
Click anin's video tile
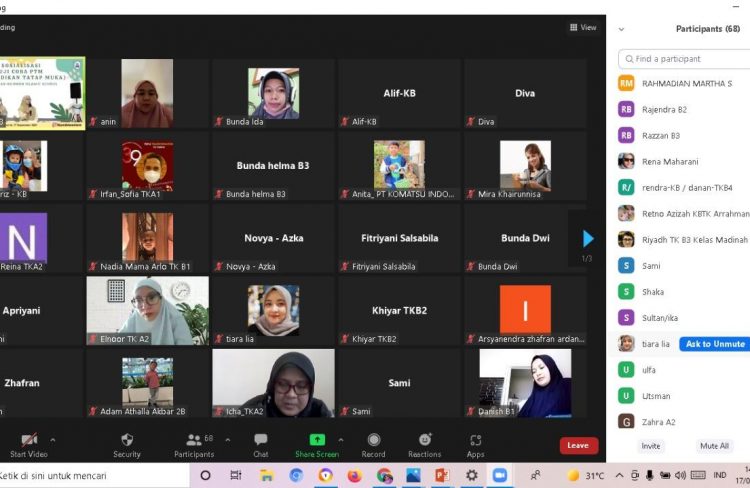(x=147, y=93)
